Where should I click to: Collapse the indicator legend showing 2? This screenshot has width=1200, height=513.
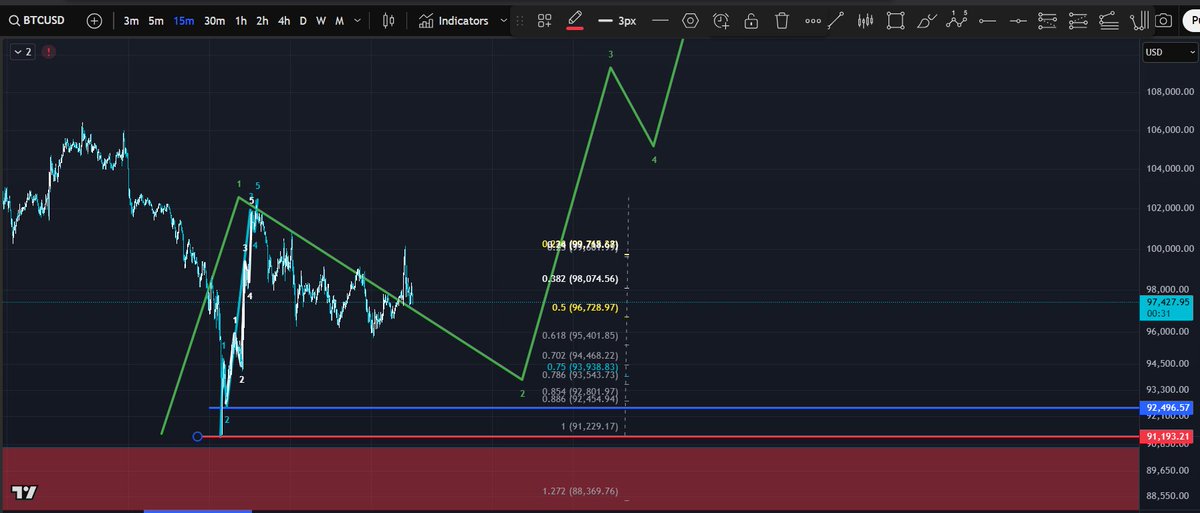tap(23, 52)
